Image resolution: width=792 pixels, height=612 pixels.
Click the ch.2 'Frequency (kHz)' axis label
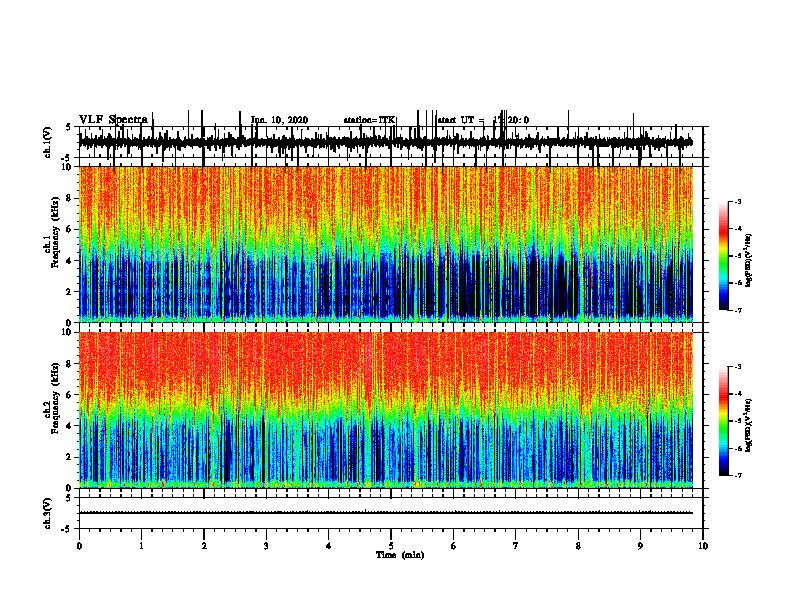[x=55, y=398]
